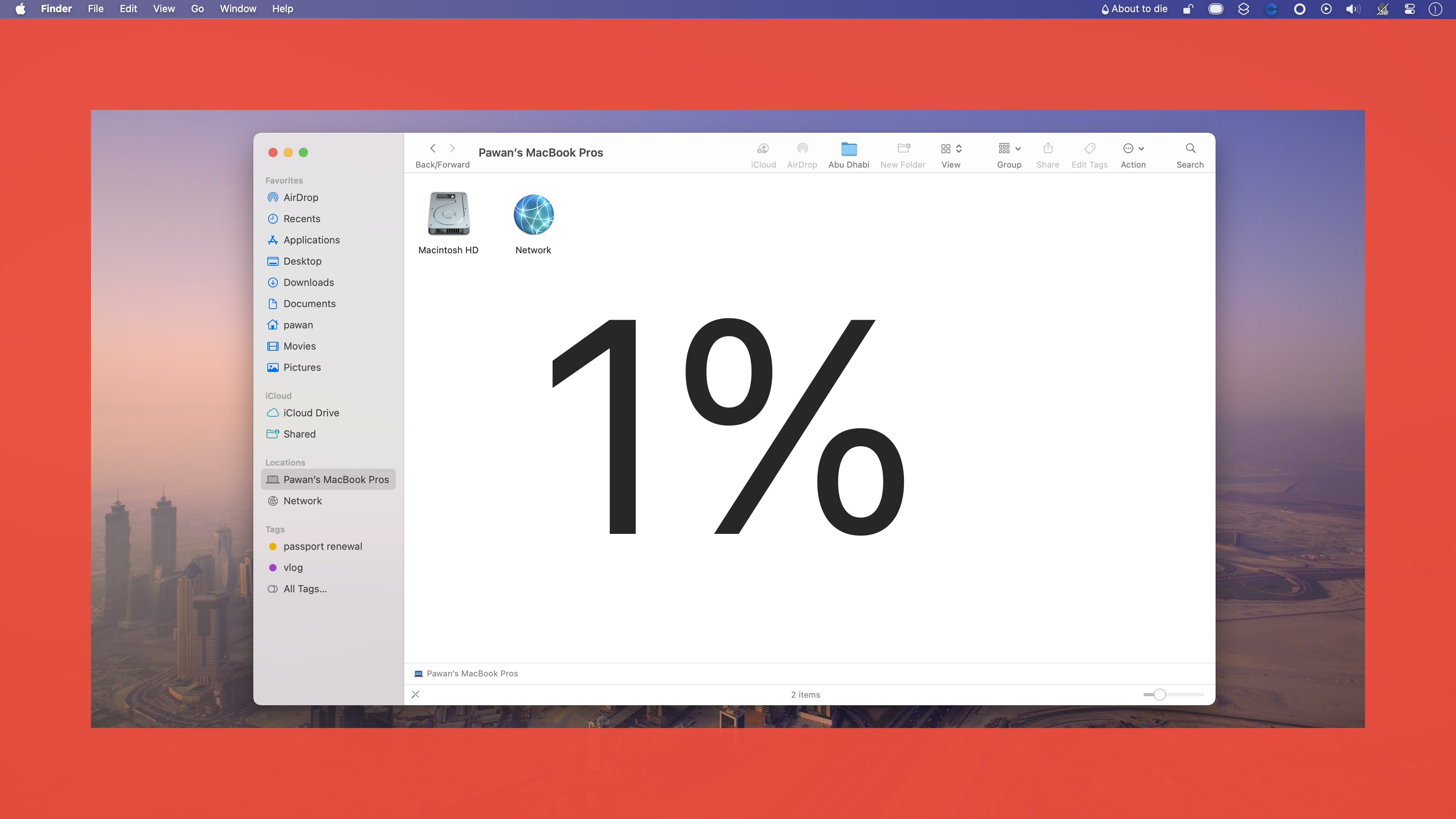The width and height of the screenshot is (1456, 819).
Task: Open the Go menu
Action: (x=197, y=8)
